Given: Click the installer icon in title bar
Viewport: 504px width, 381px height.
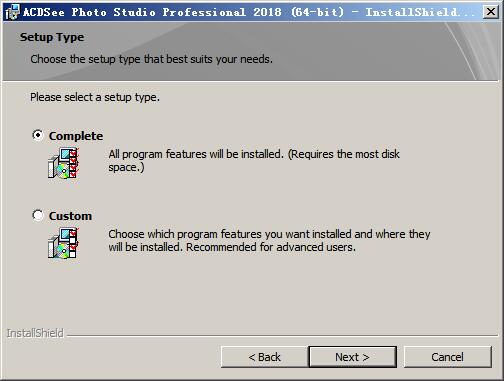Looking at the screenshot, I should point(12,12).
